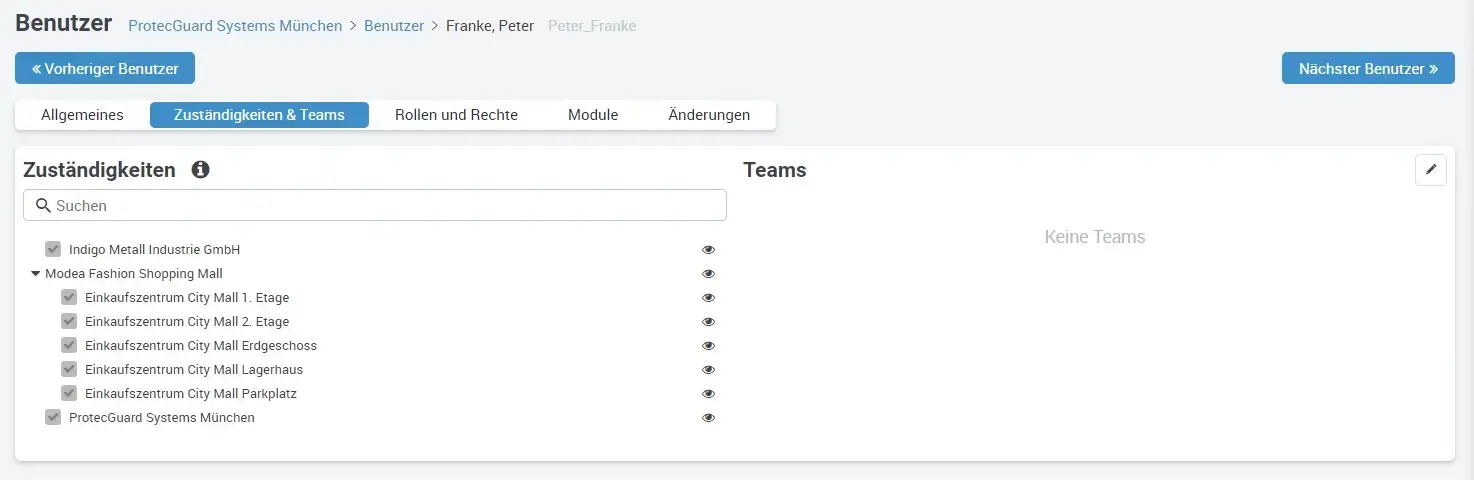Click the pencil icon to edit Teams
The image size is (1474, 480).
1431,170
